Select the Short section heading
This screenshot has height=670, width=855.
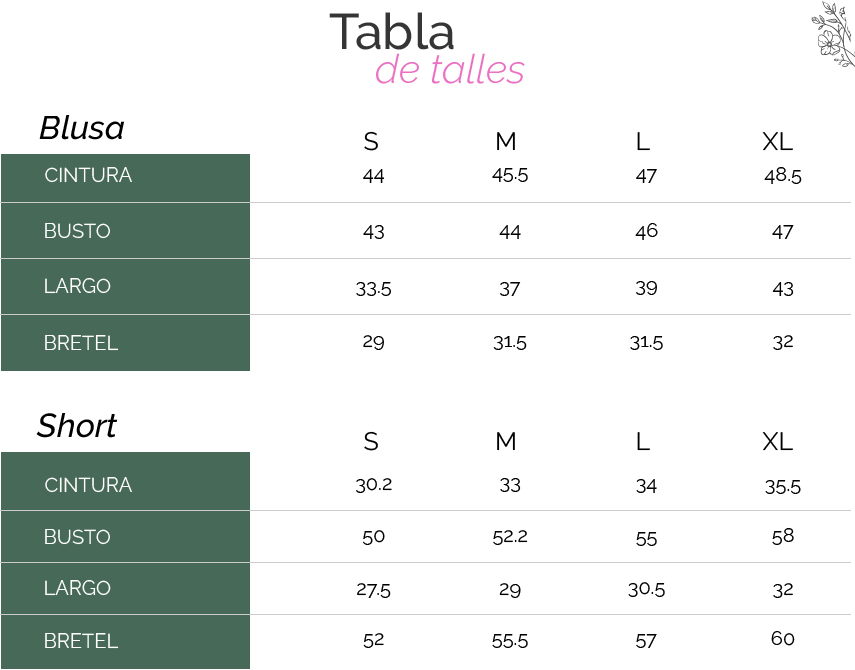coord(76,425)
